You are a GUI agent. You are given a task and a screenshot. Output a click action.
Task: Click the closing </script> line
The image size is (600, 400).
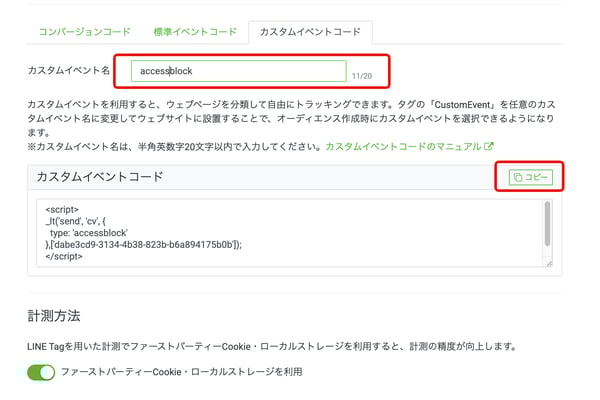pyautogui.click(x=64, y=256)
